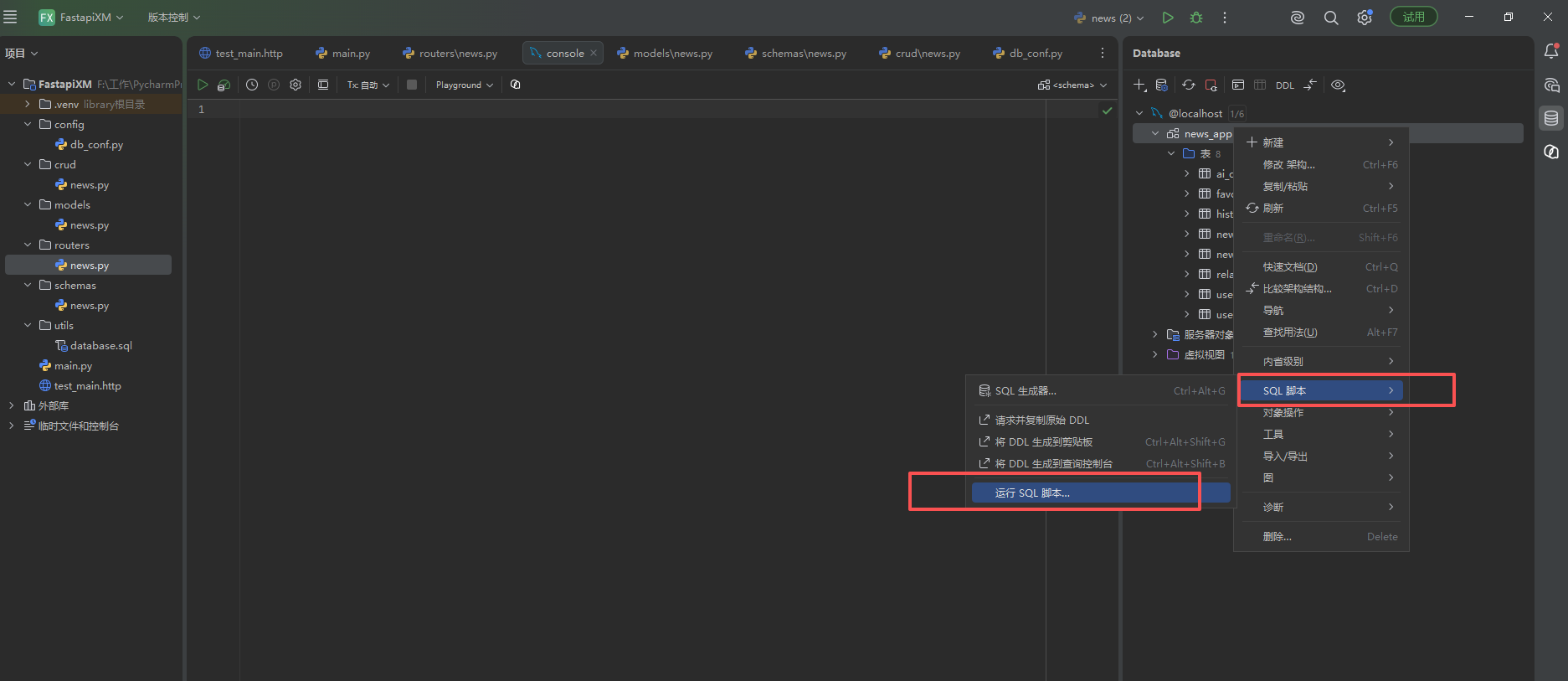
Task: Close the console tab
Action: tap(594, 53)
